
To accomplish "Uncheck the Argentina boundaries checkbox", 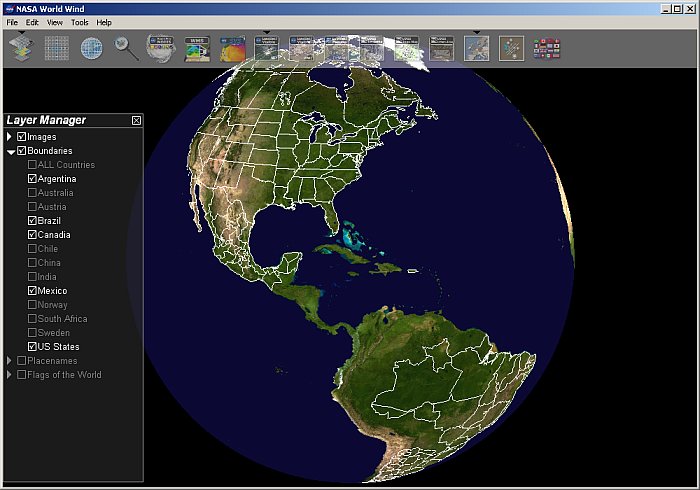I will (32, 179).
